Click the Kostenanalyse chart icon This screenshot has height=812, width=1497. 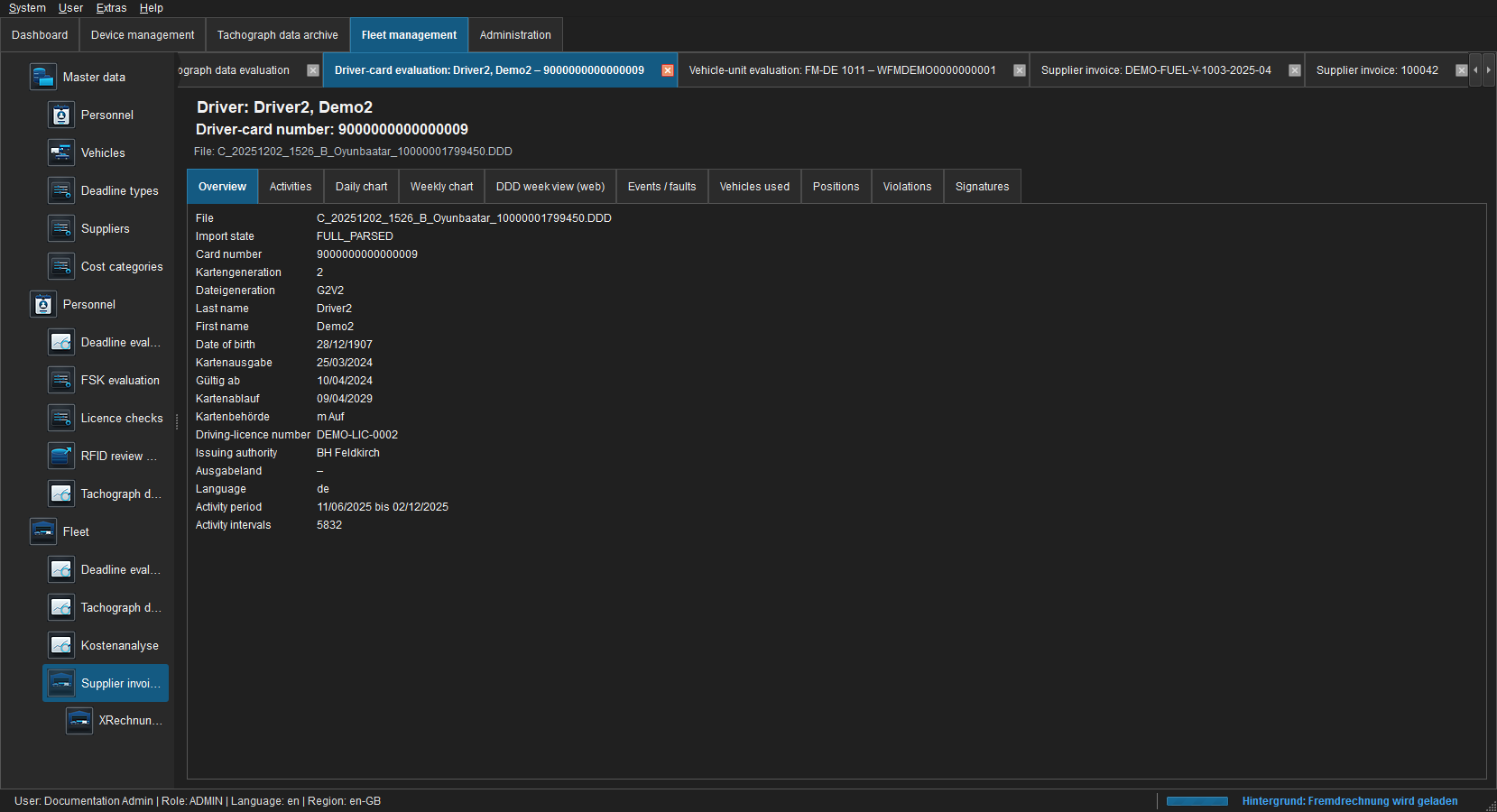(x=61, y=646)
